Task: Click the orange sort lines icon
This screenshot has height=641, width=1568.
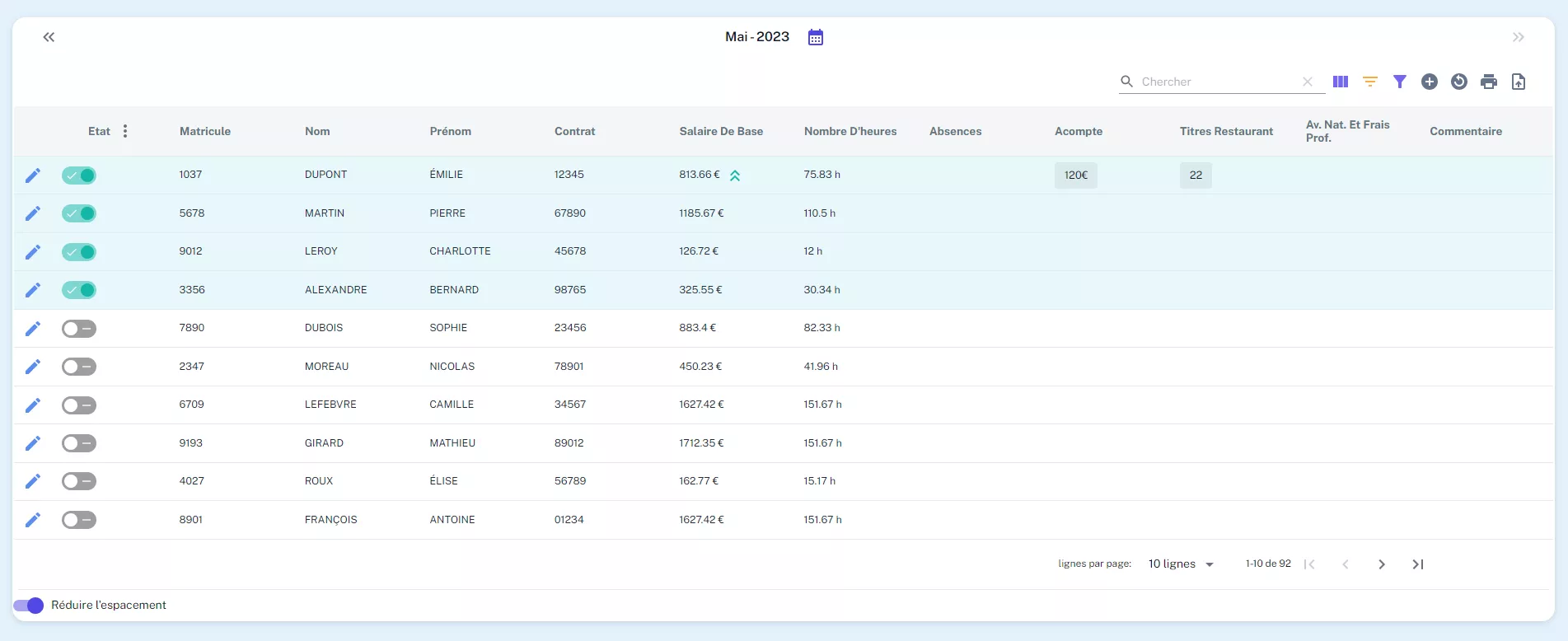Action: point(1370,82)
